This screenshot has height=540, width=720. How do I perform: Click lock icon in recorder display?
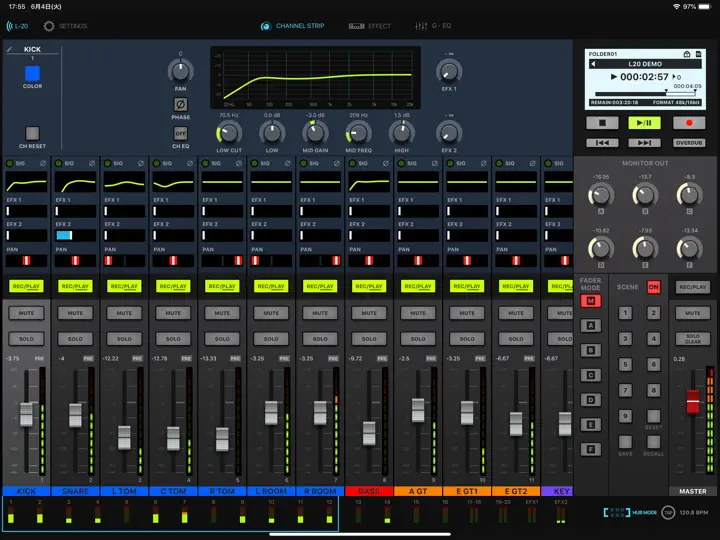[687, 54]
